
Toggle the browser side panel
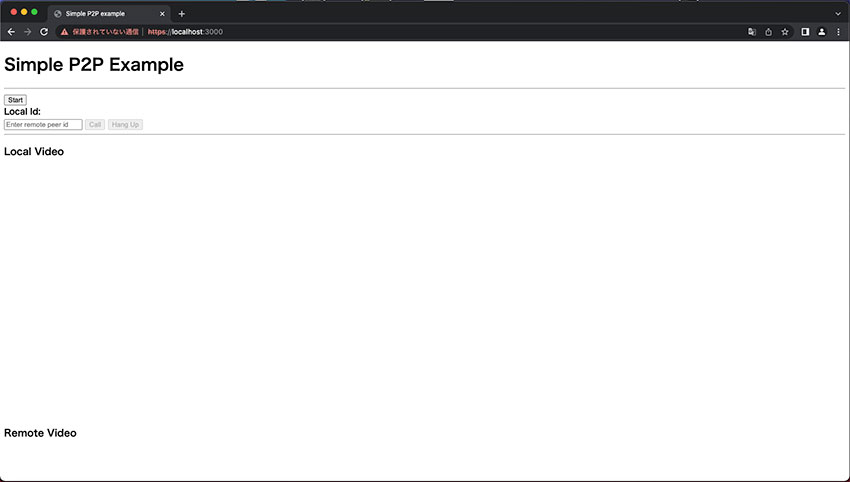(x=805, y=32)
